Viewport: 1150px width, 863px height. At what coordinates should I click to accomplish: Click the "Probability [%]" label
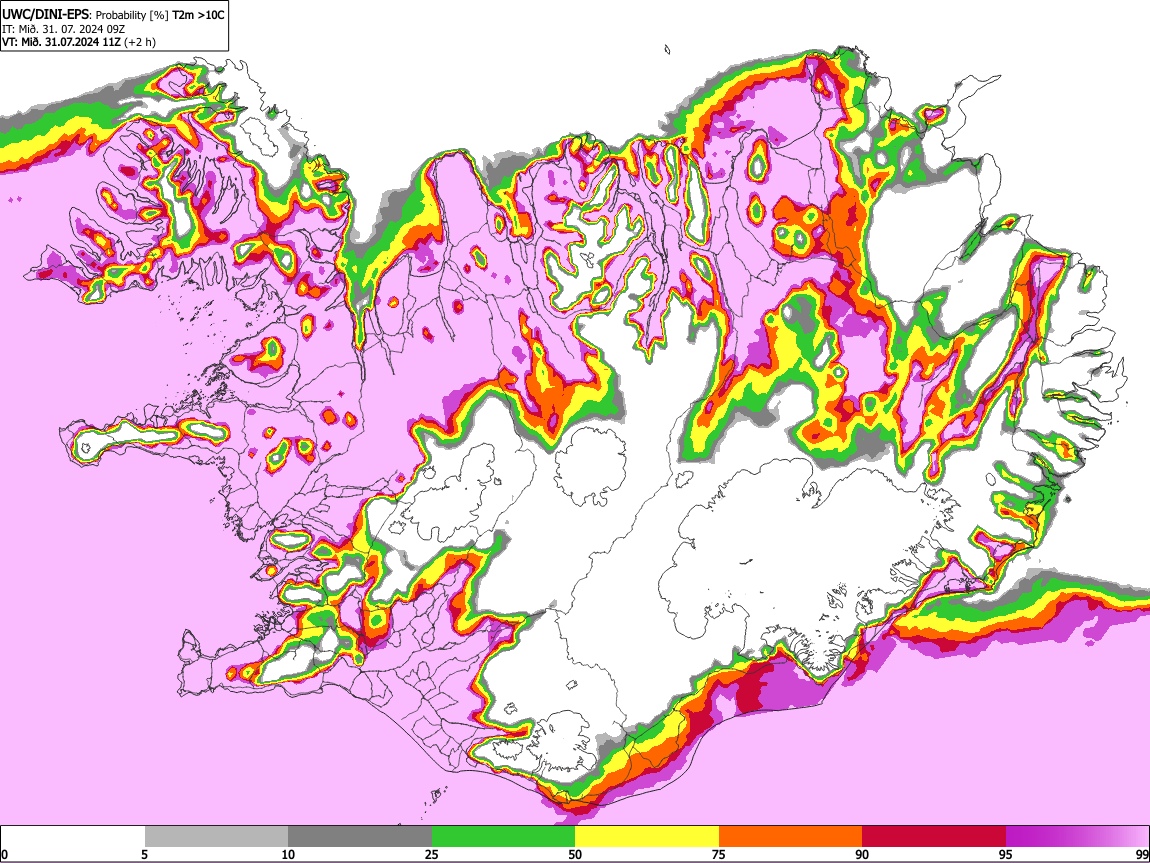(x=132, y=15)
